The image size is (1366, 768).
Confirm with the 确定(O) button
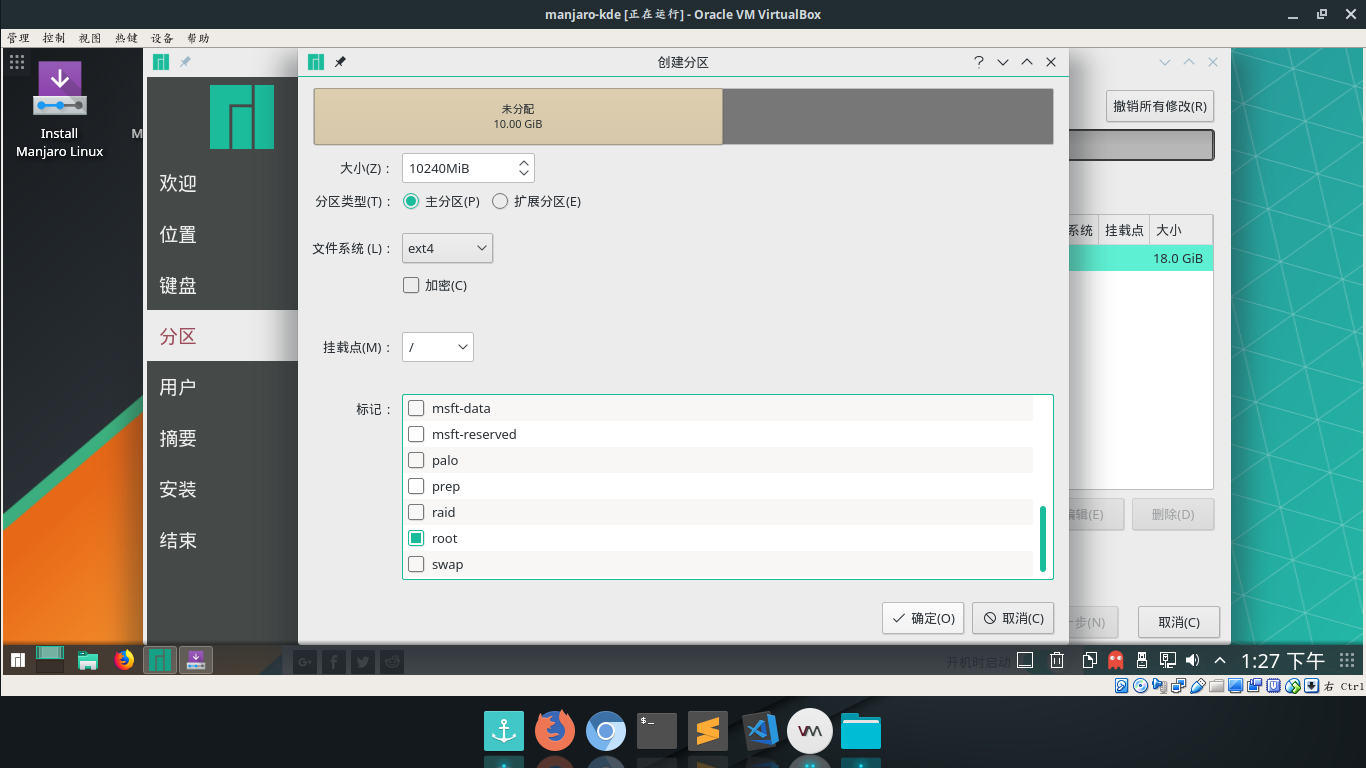pos(923,618)
